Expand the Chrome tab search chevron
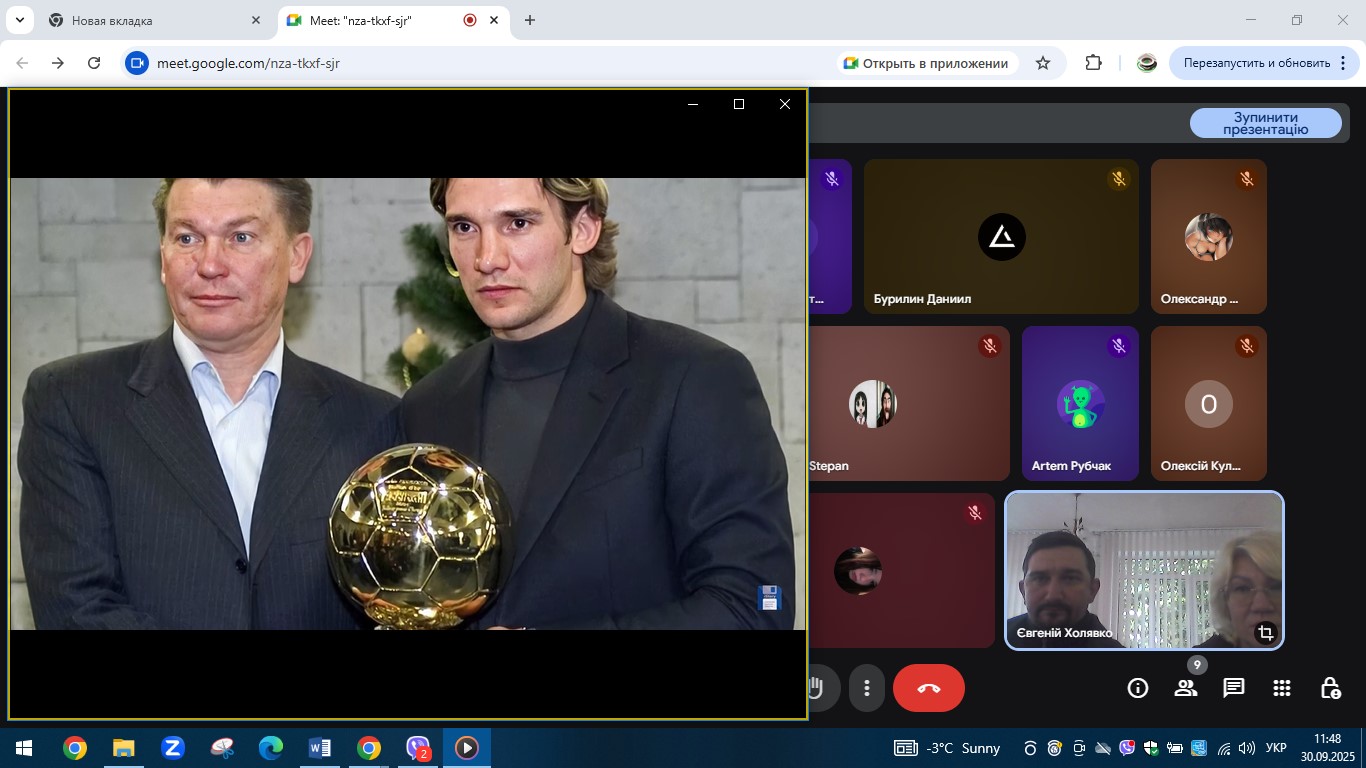This screenshot has width=1366, height=768. click(x=19, y=20)
